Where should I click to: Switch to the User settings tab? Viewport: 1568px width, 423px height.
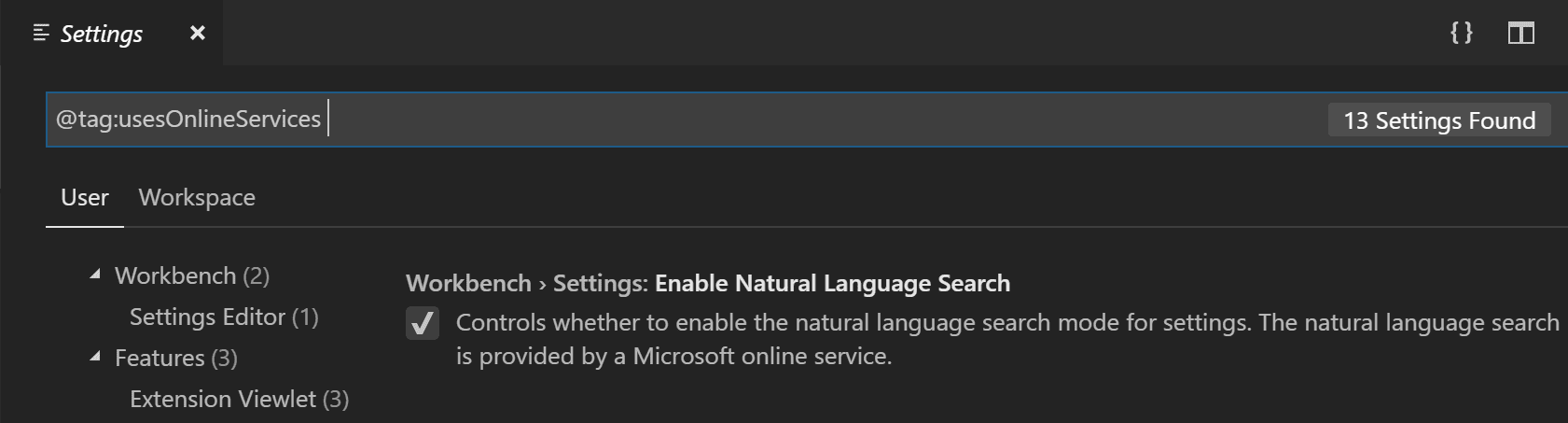point(84,198)
